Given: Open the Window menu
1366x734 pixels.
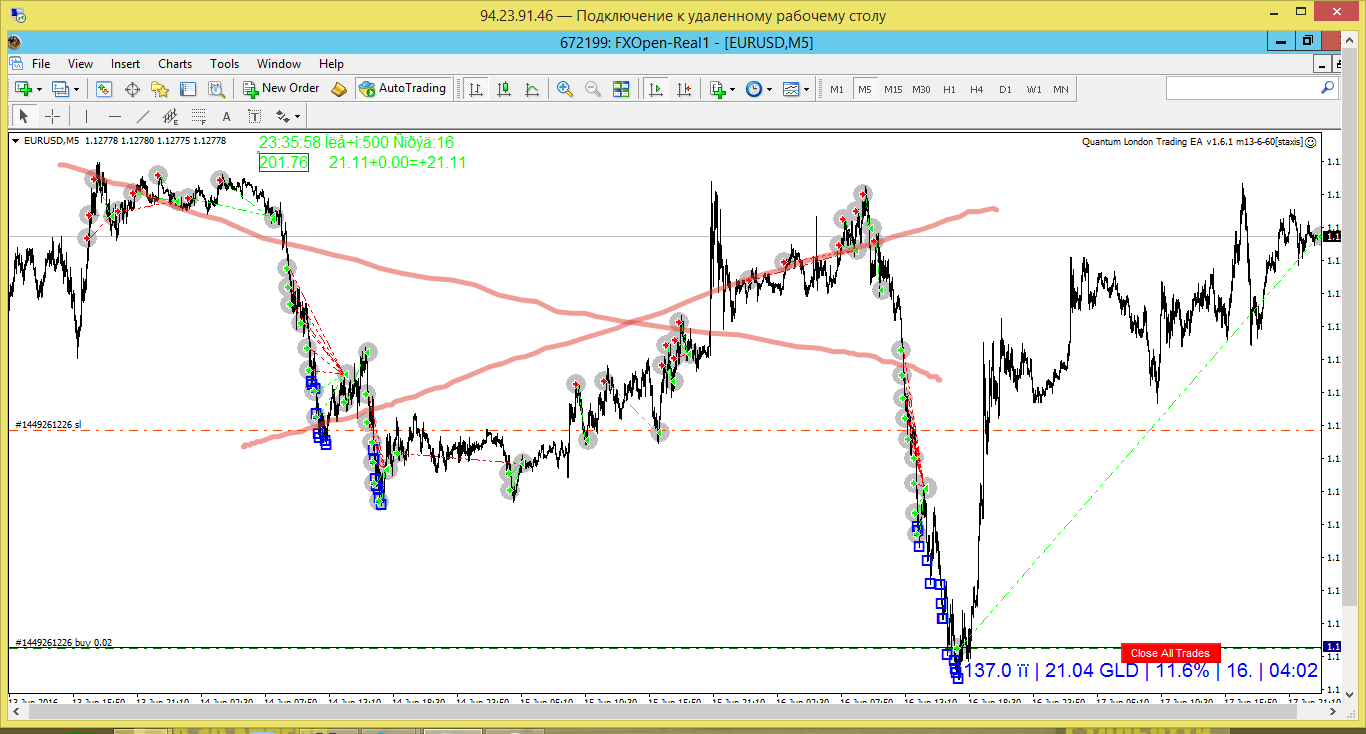Looking at the screenshot, I should pyautogui.click(x=279, y=63).
